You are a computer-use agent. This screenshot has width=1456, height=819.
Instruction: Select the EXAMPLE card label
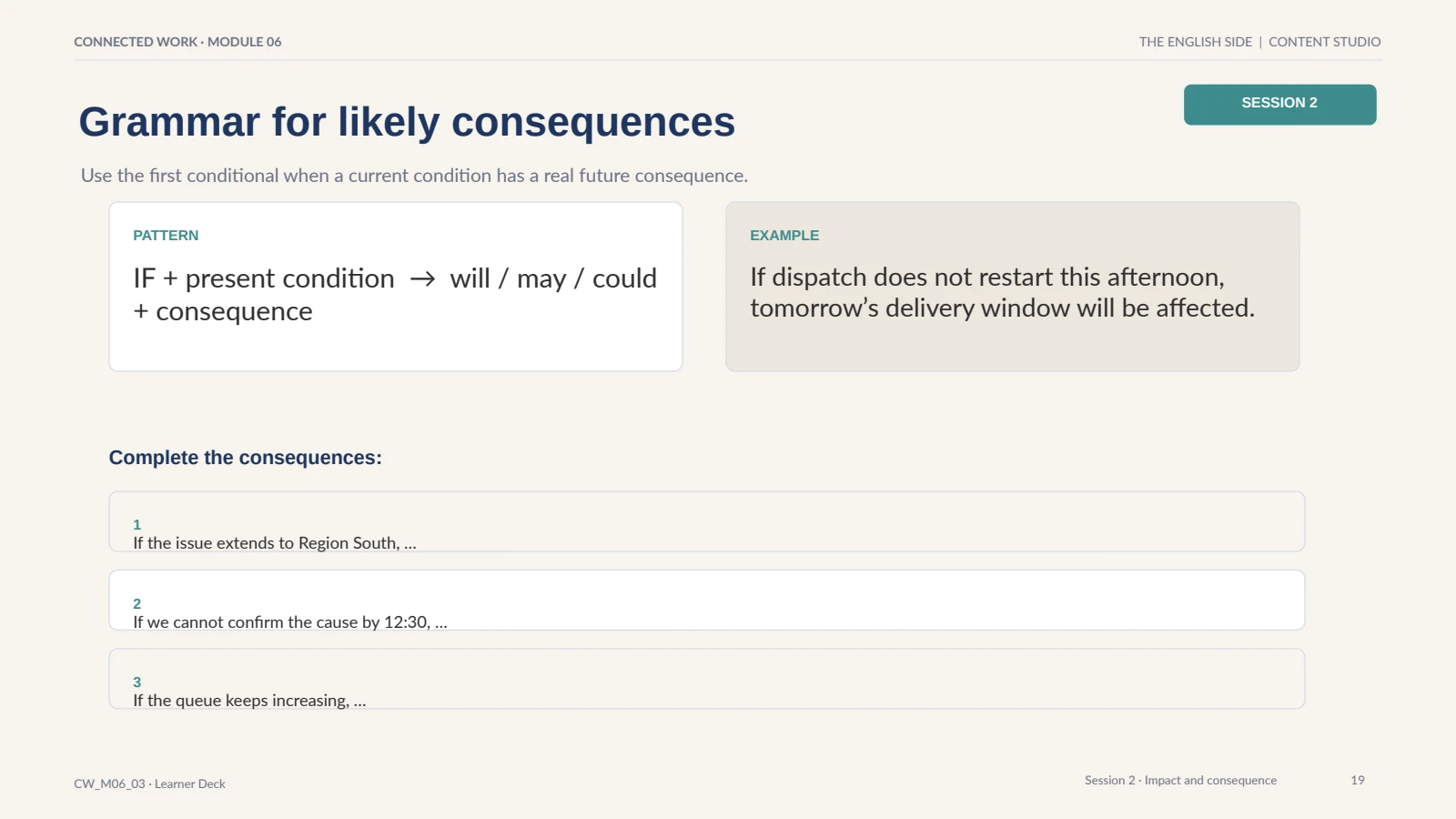784,236
